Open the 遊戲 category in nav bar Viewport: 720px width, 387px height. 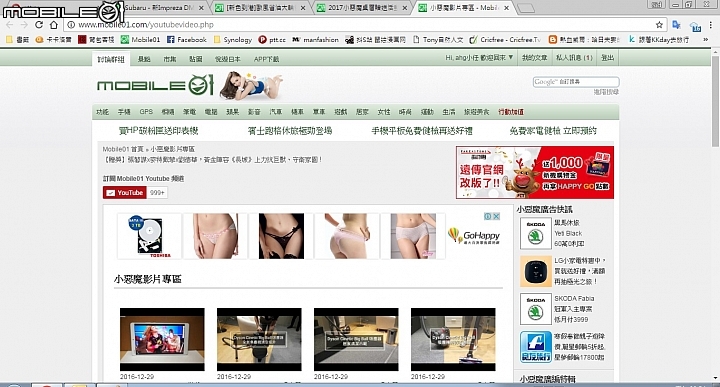pos(340,112)
